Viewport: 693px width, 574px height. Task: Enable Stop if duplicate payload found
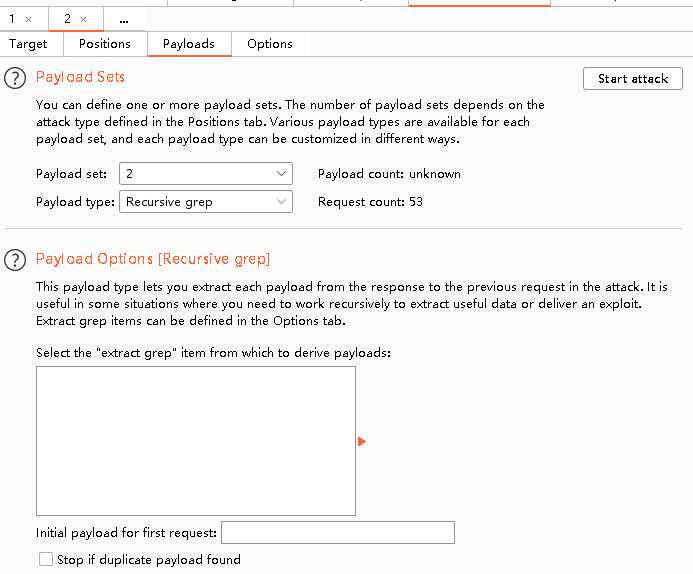click(x=46, y=559)
